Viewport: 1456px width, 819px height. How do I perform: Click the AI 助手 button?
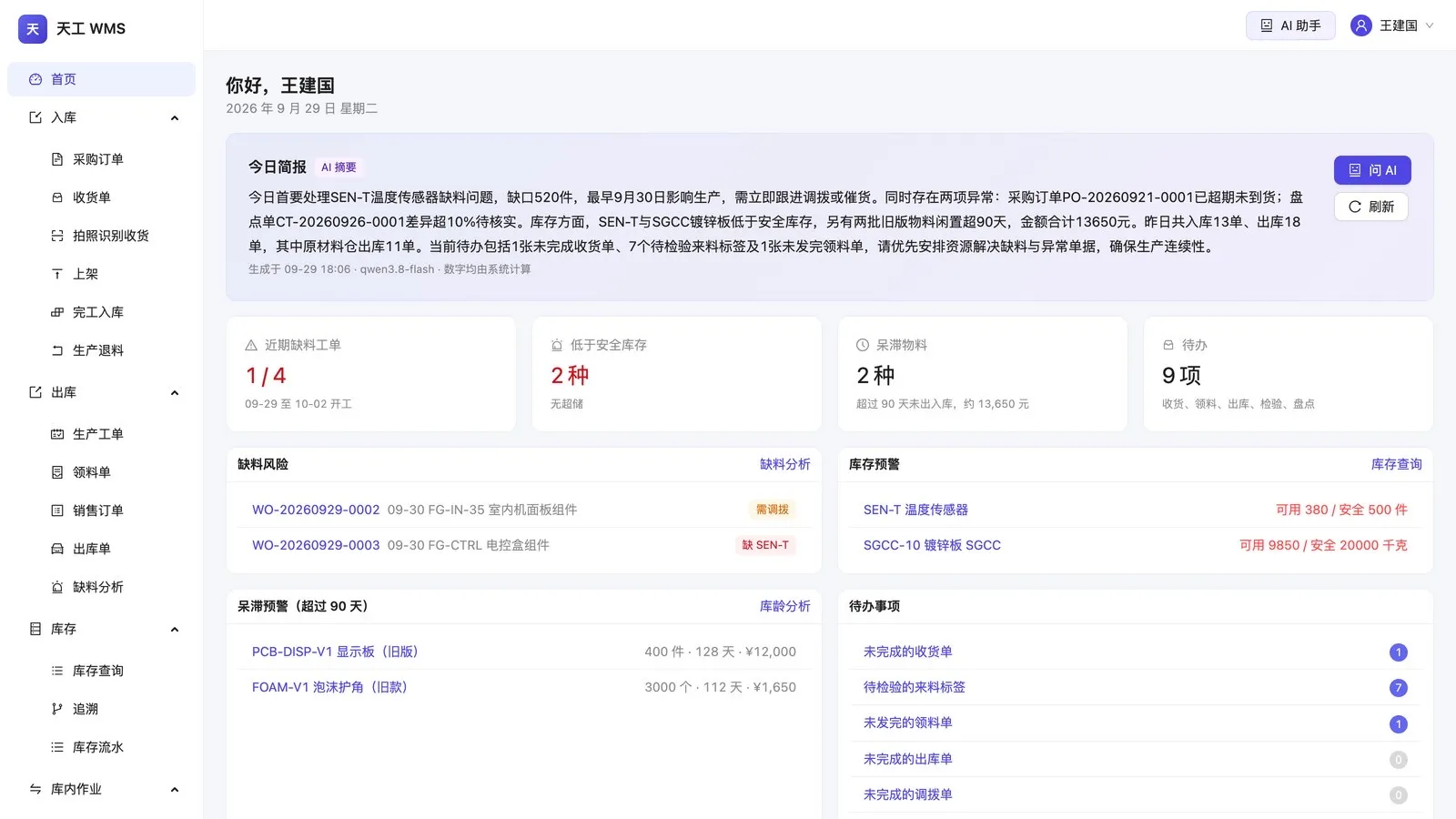1290,25
